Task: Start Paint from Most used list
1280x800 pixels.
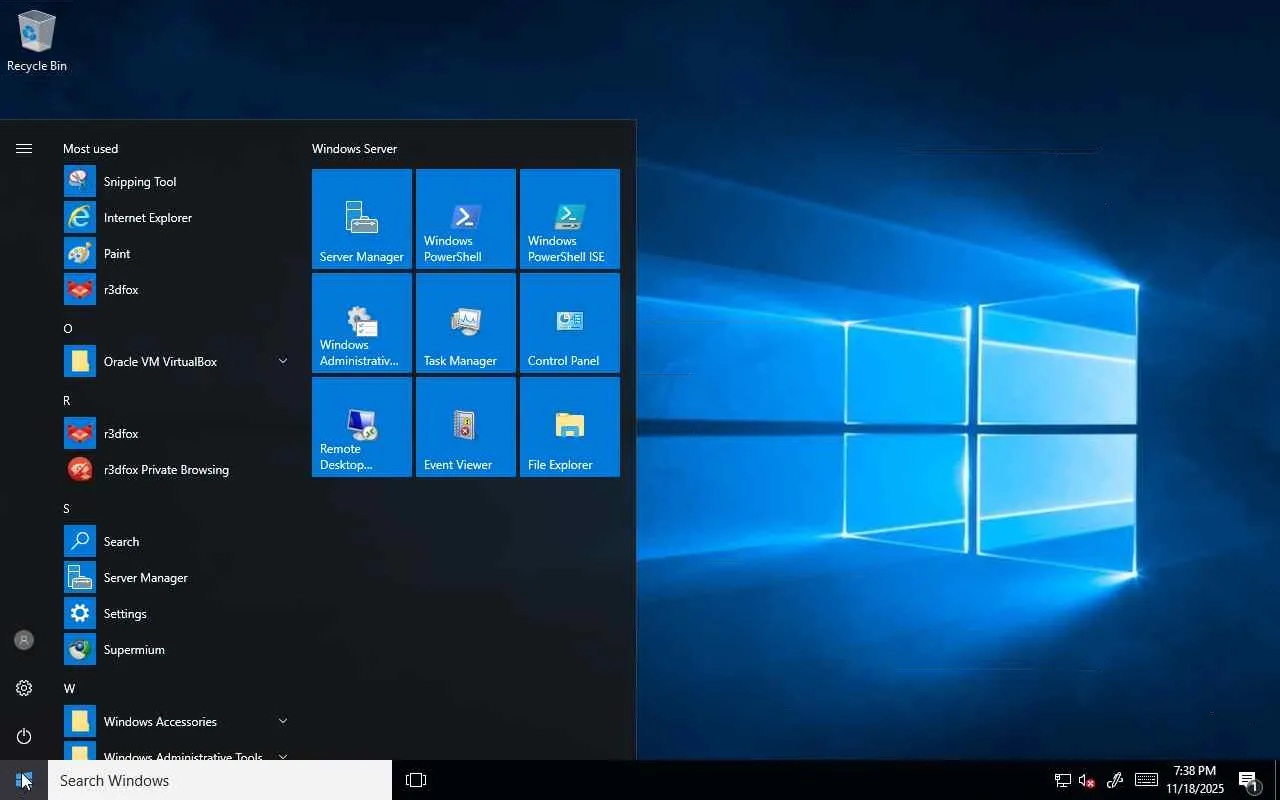Action: click(176, 254)
